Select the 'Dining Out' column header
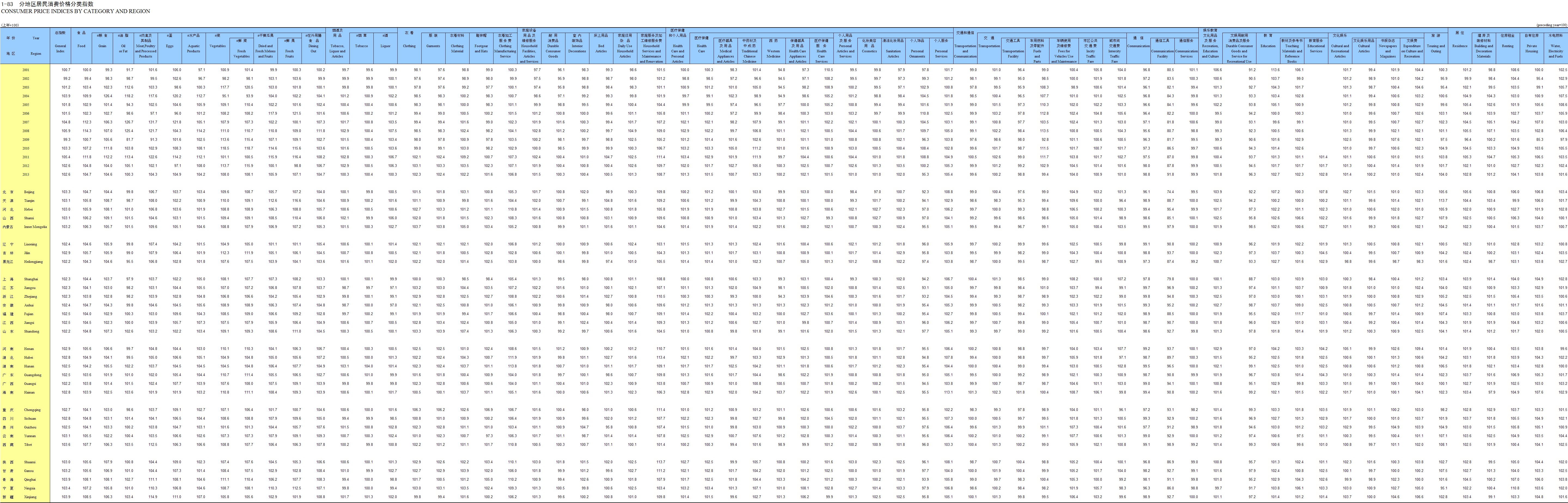The image size is (1568, 503). click(313, 49)
